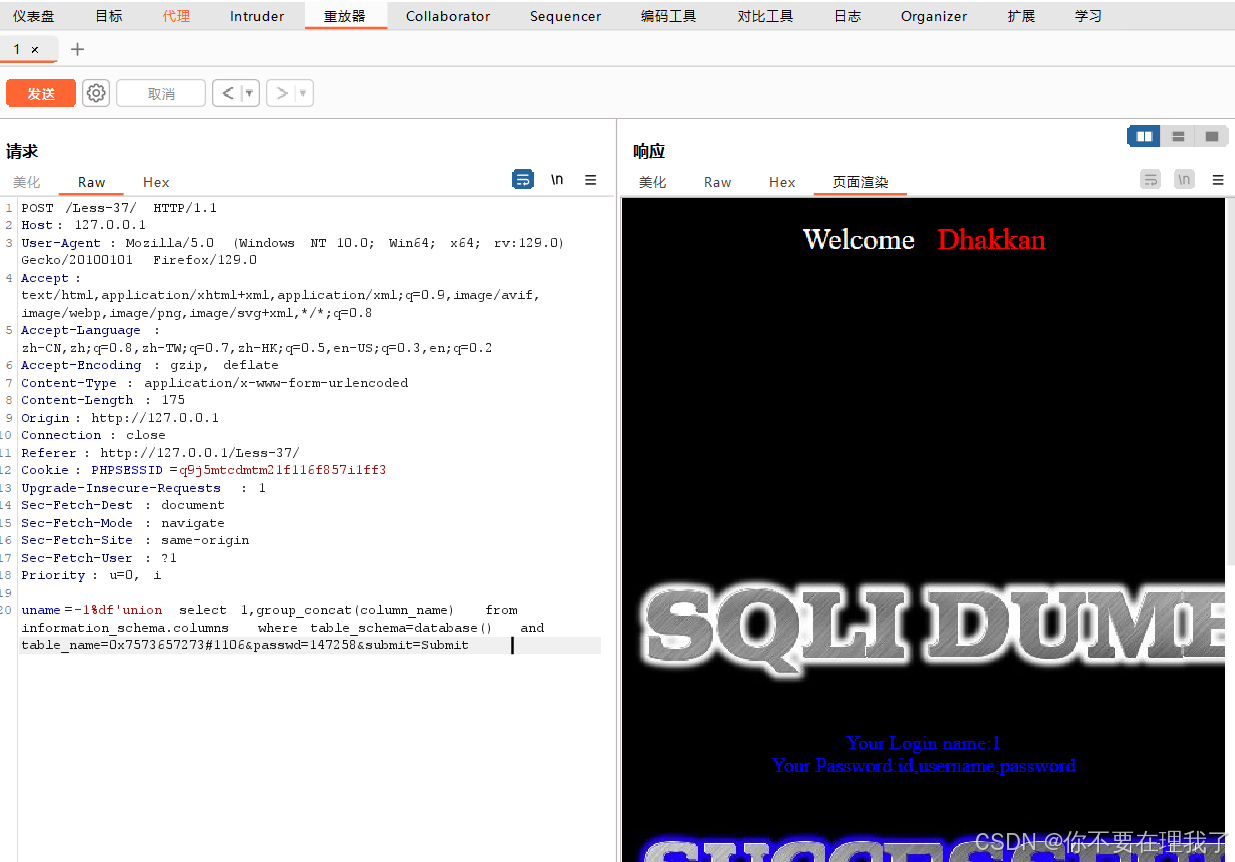This screenshot has width=1235, height=862.
Task: Close Repeater tab 1 with the ×
Action: tap(35, 49)
